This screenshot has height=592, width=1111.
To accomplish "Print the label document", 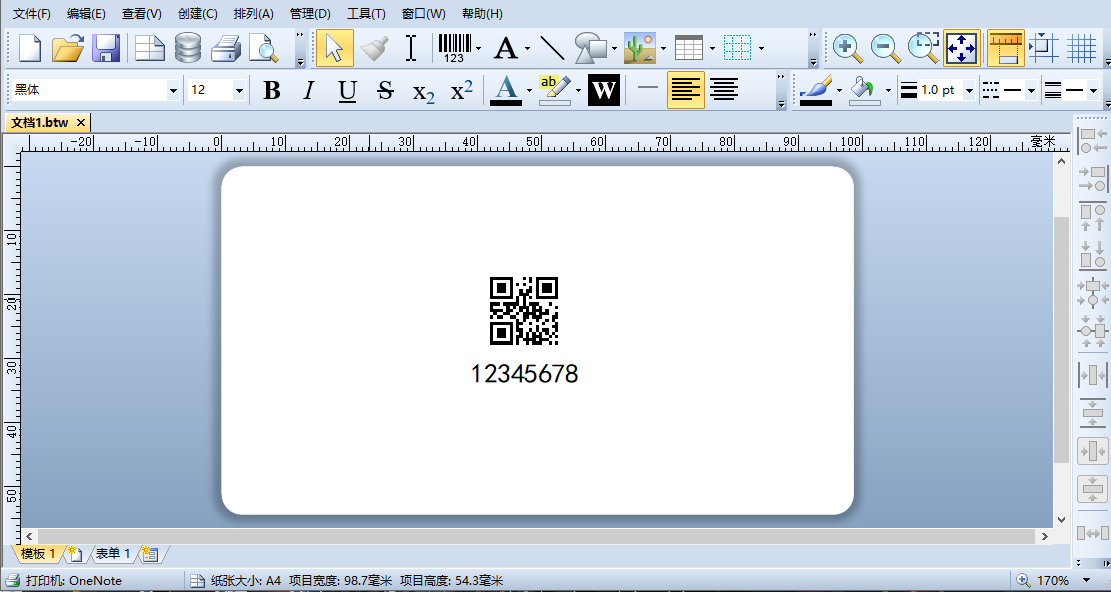I will 226,48.
